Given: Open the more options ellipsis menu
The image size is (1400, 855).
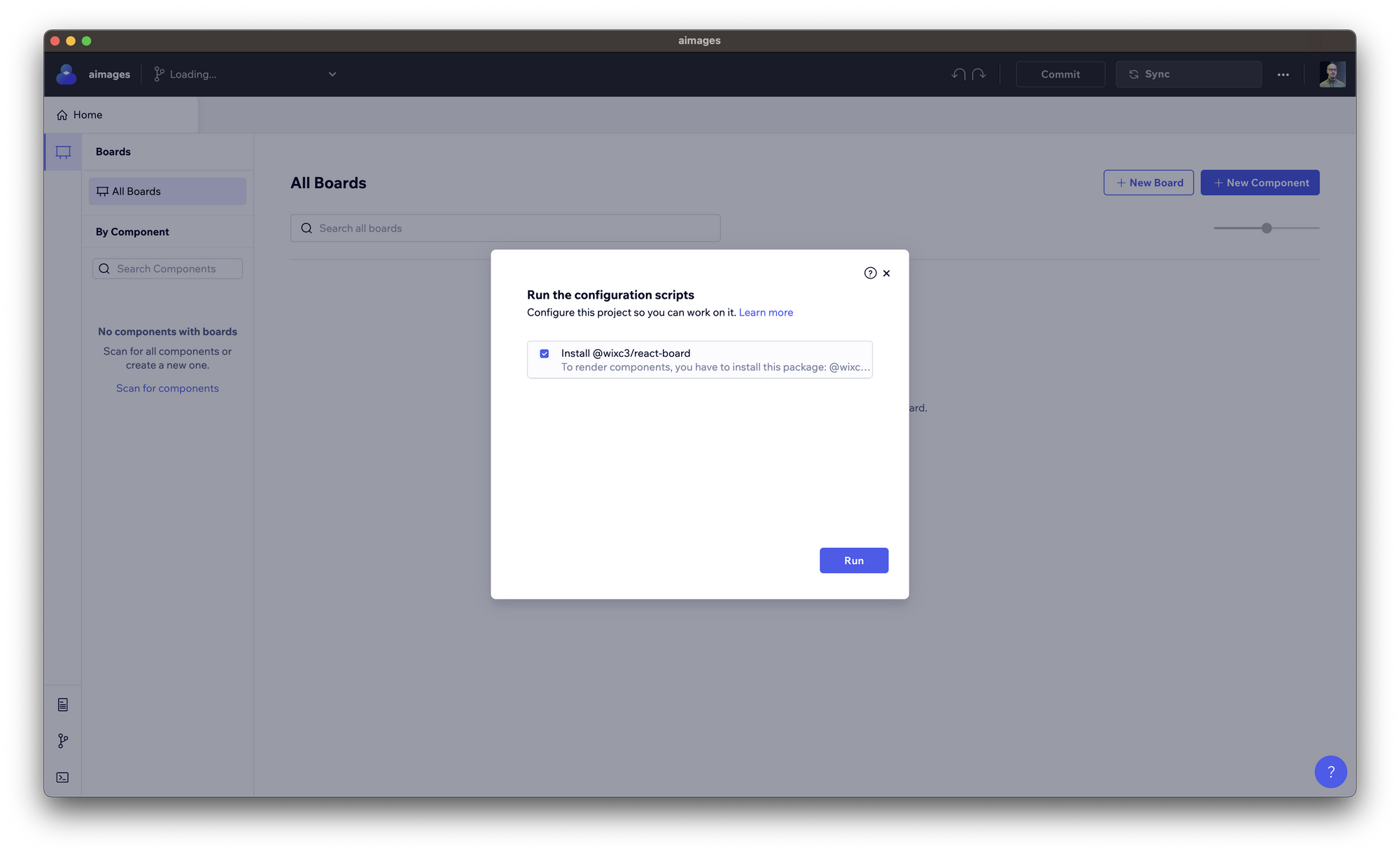Looking at the screenshot, I should click(x=1282, y=74).
